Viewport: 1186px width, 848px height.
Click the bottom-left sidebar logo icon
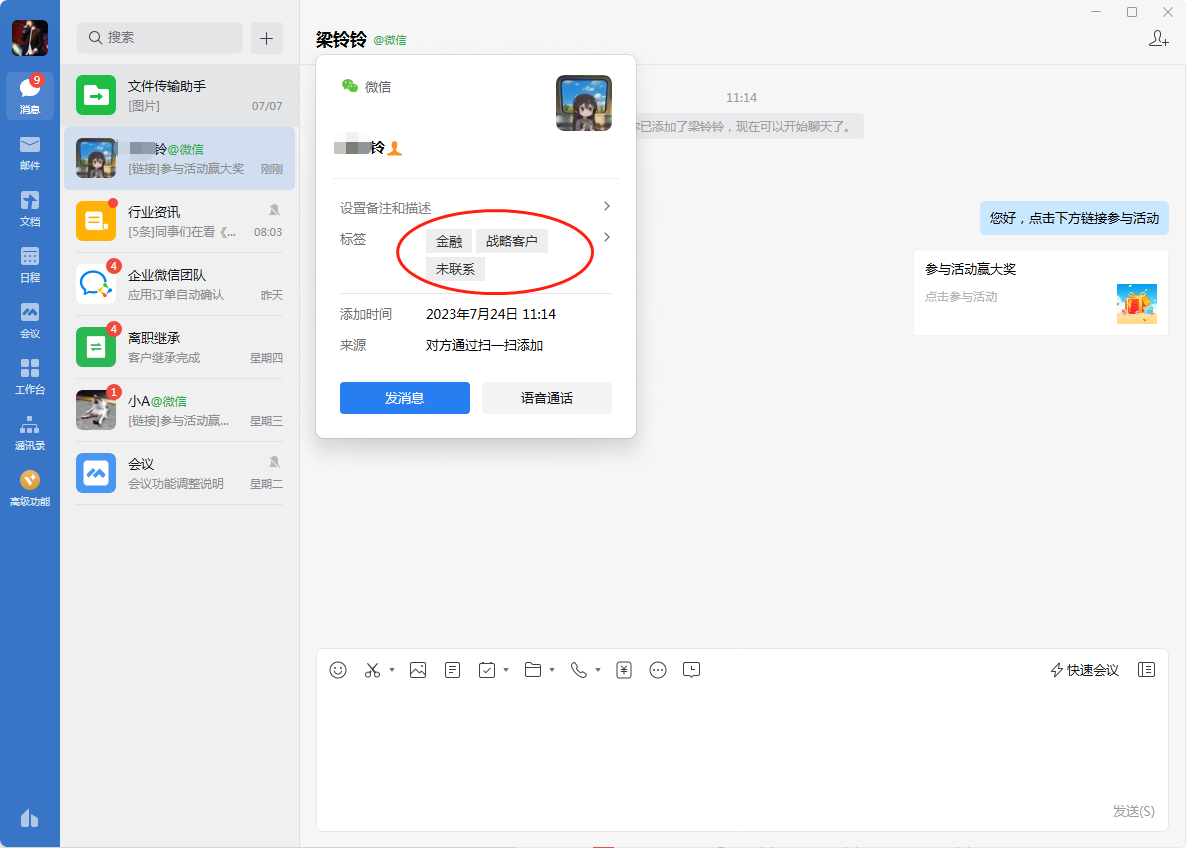coord(29,818)
